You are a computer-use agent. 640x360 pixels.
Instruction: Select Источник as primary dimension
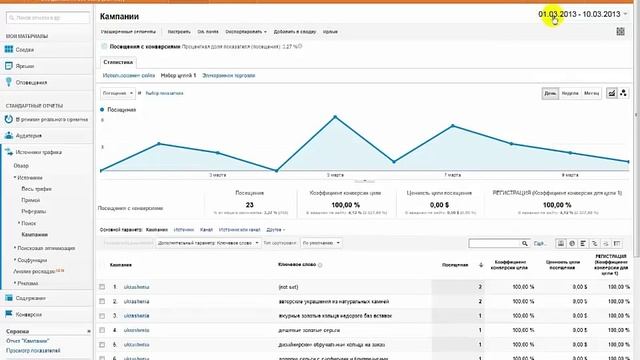pyautogui.click(x=184, y=230)
